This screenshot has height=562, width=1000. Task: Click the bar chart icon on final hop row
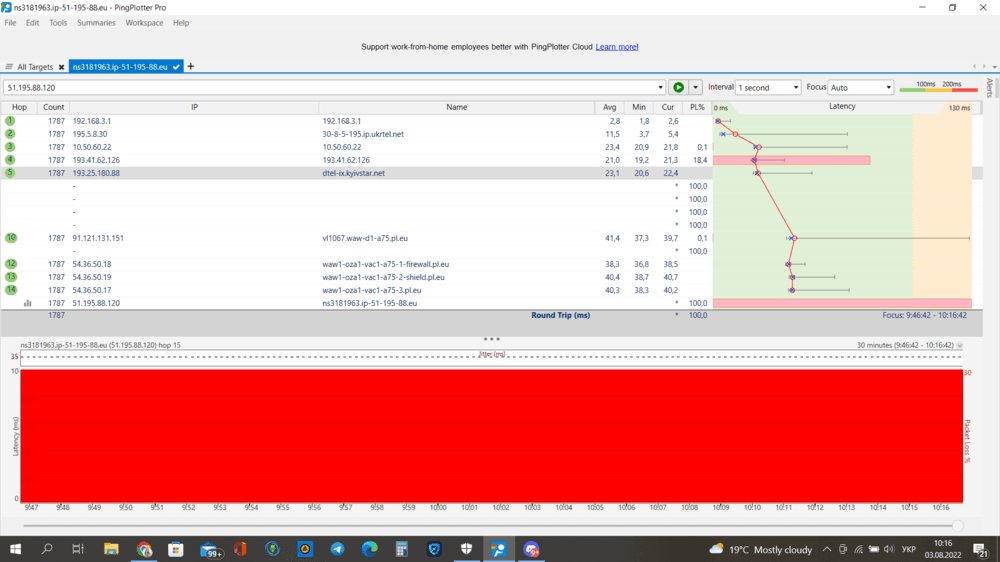coord(28,303)
